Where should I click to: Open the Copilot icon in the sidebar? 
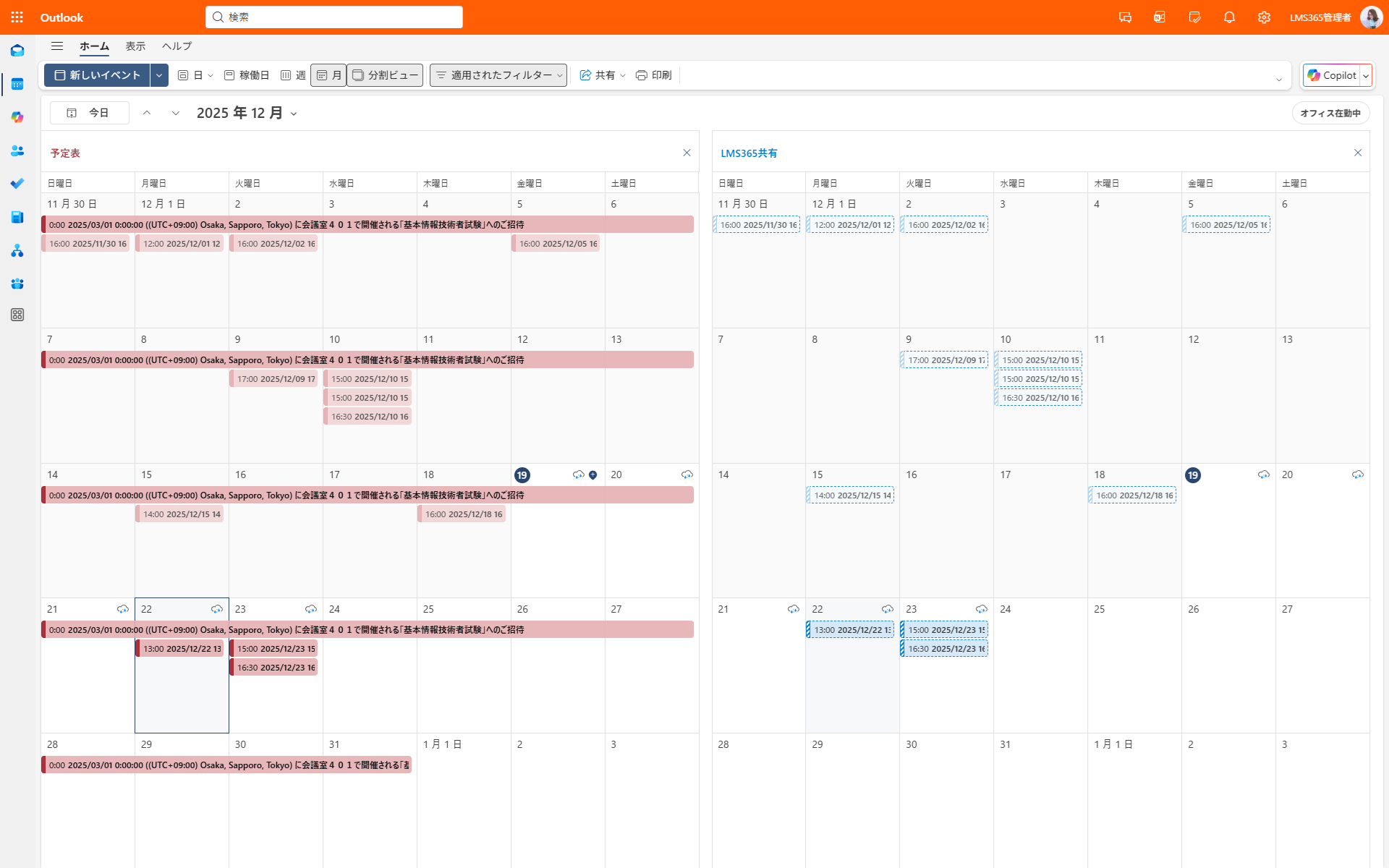click(17, 117)
